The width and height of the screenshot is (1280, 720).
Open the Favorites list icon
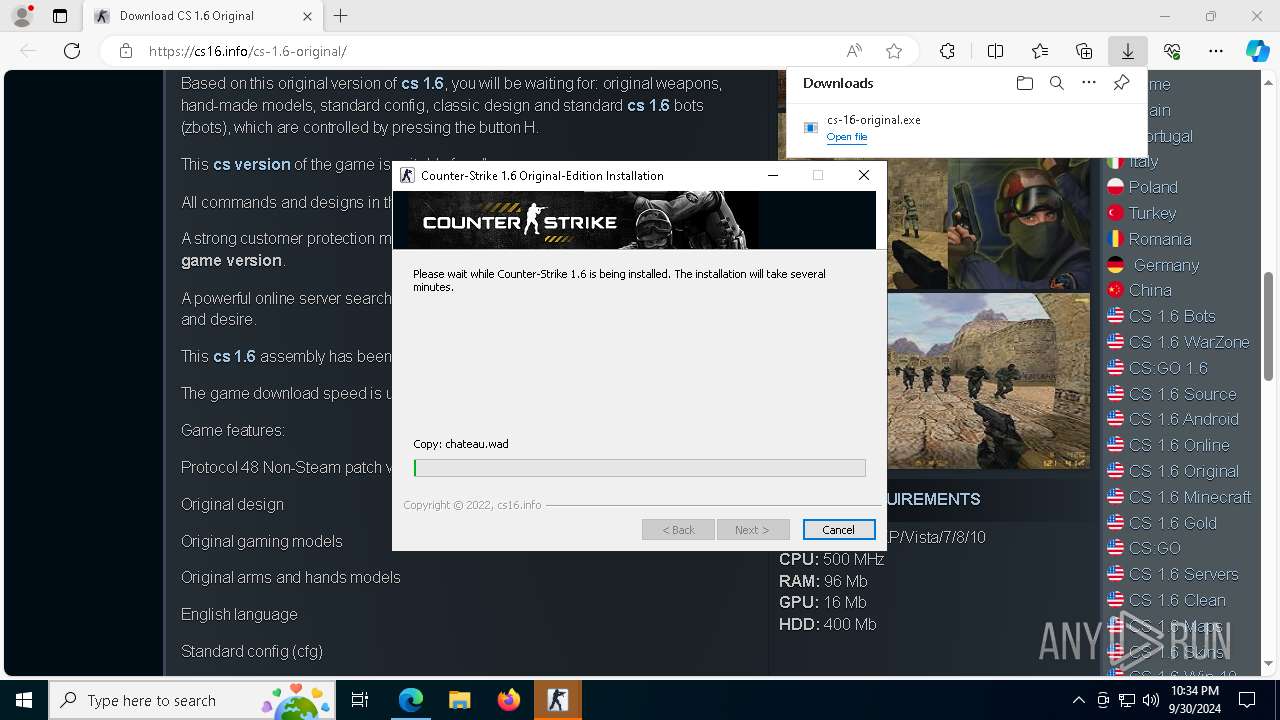[x=1040, y=51]
